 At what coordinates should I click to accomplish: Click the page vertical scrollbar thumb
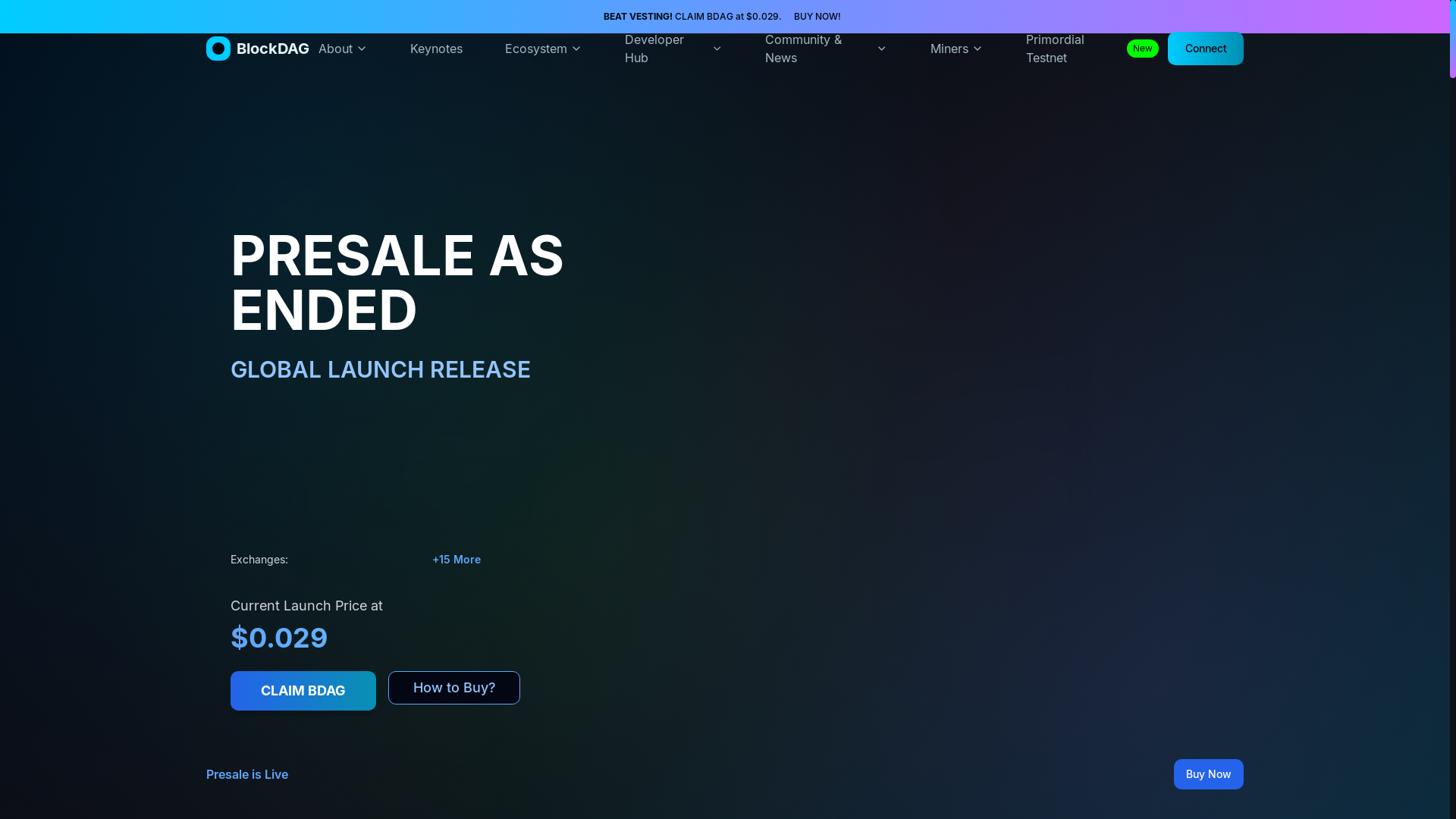pyautogui.click(x=1452, y=39)
